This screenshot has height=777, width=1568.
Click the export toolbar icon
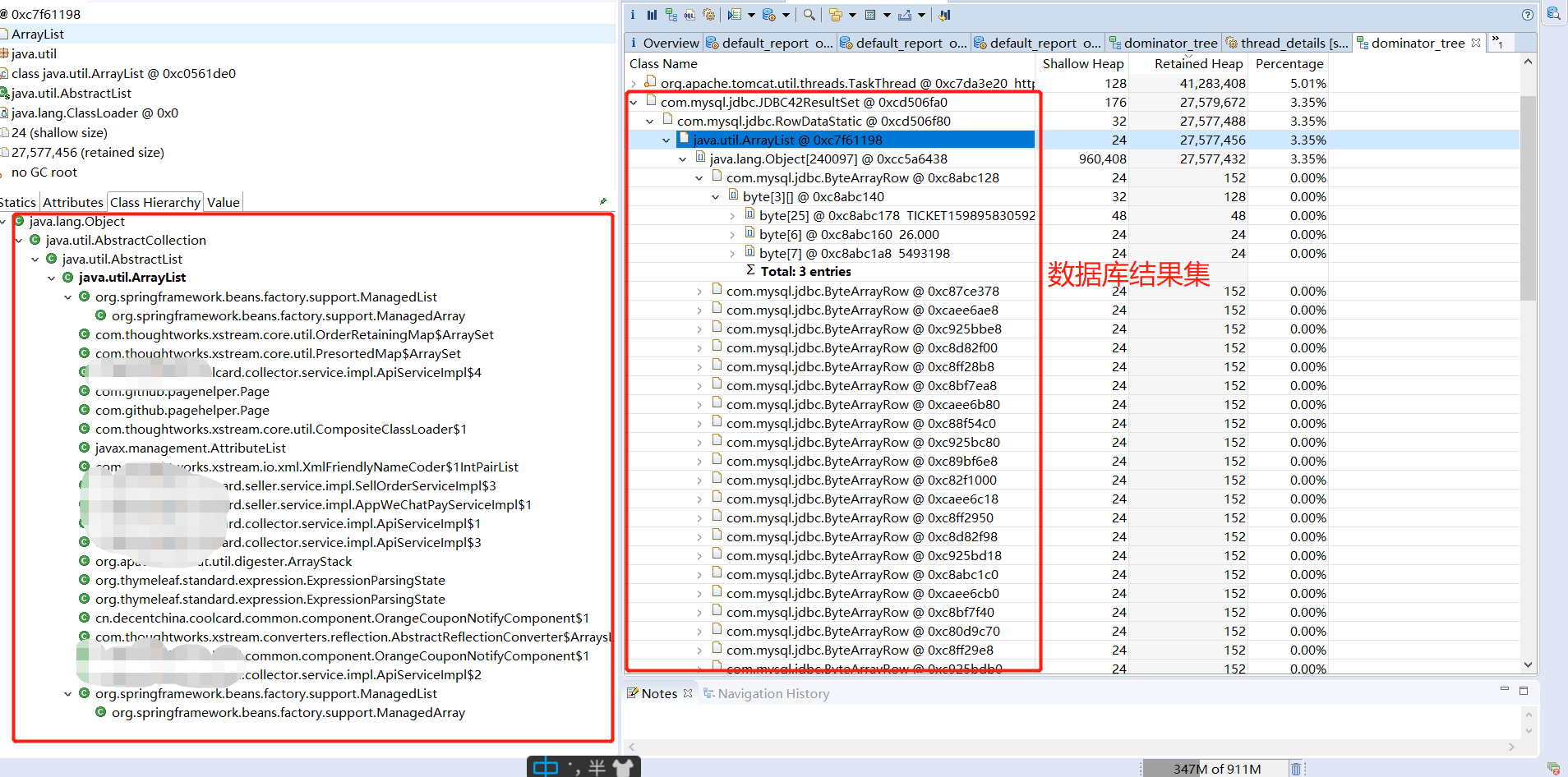click(905, 15)
